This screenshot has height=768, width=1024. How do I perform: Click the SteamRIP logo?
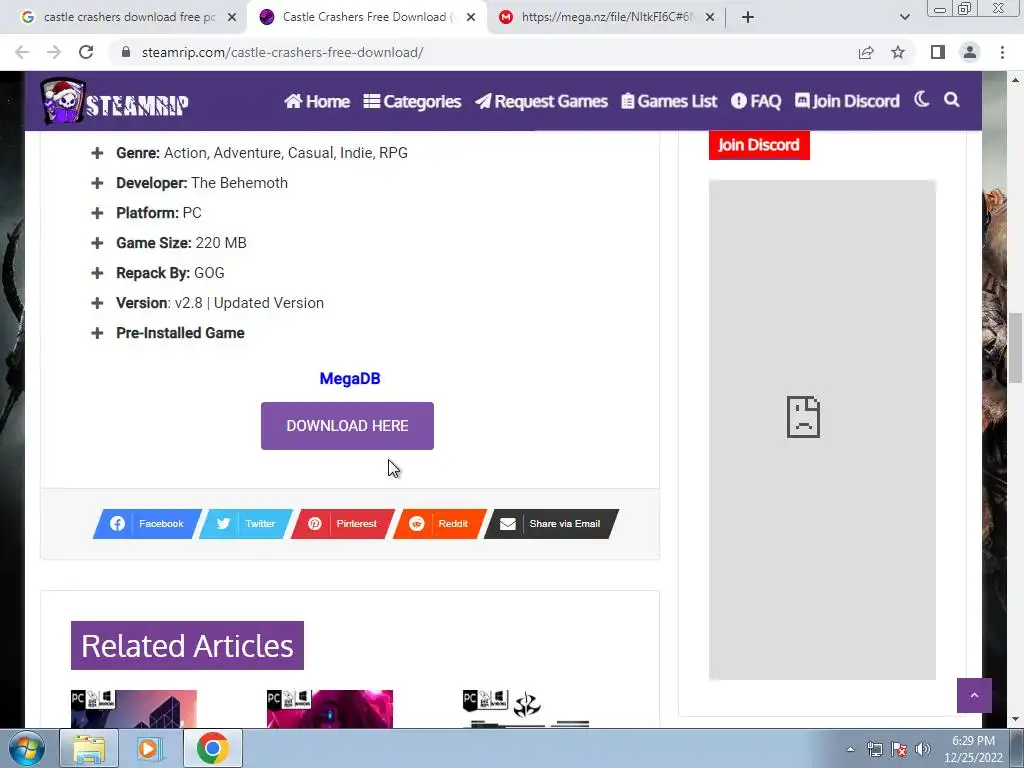click(115, 101)
